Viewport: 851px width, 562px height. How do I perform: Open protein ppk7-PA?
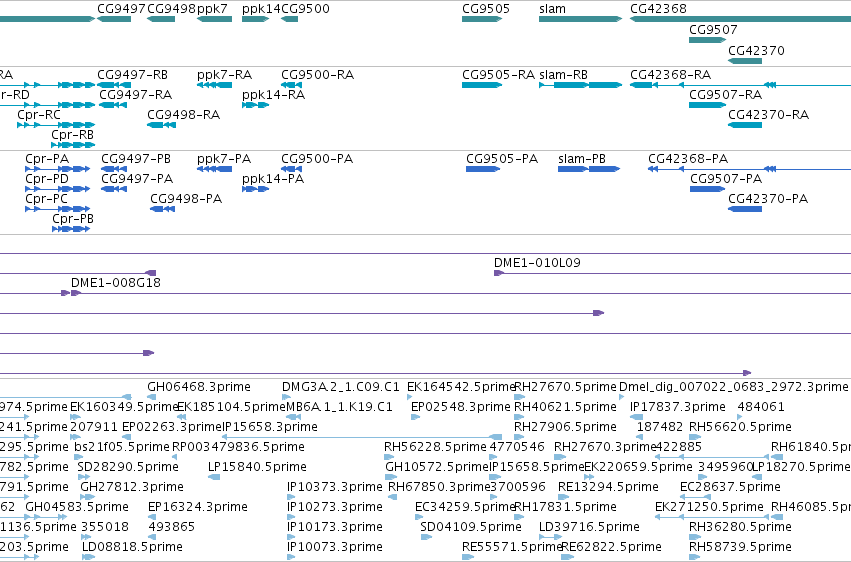click(x=224, y=159)
